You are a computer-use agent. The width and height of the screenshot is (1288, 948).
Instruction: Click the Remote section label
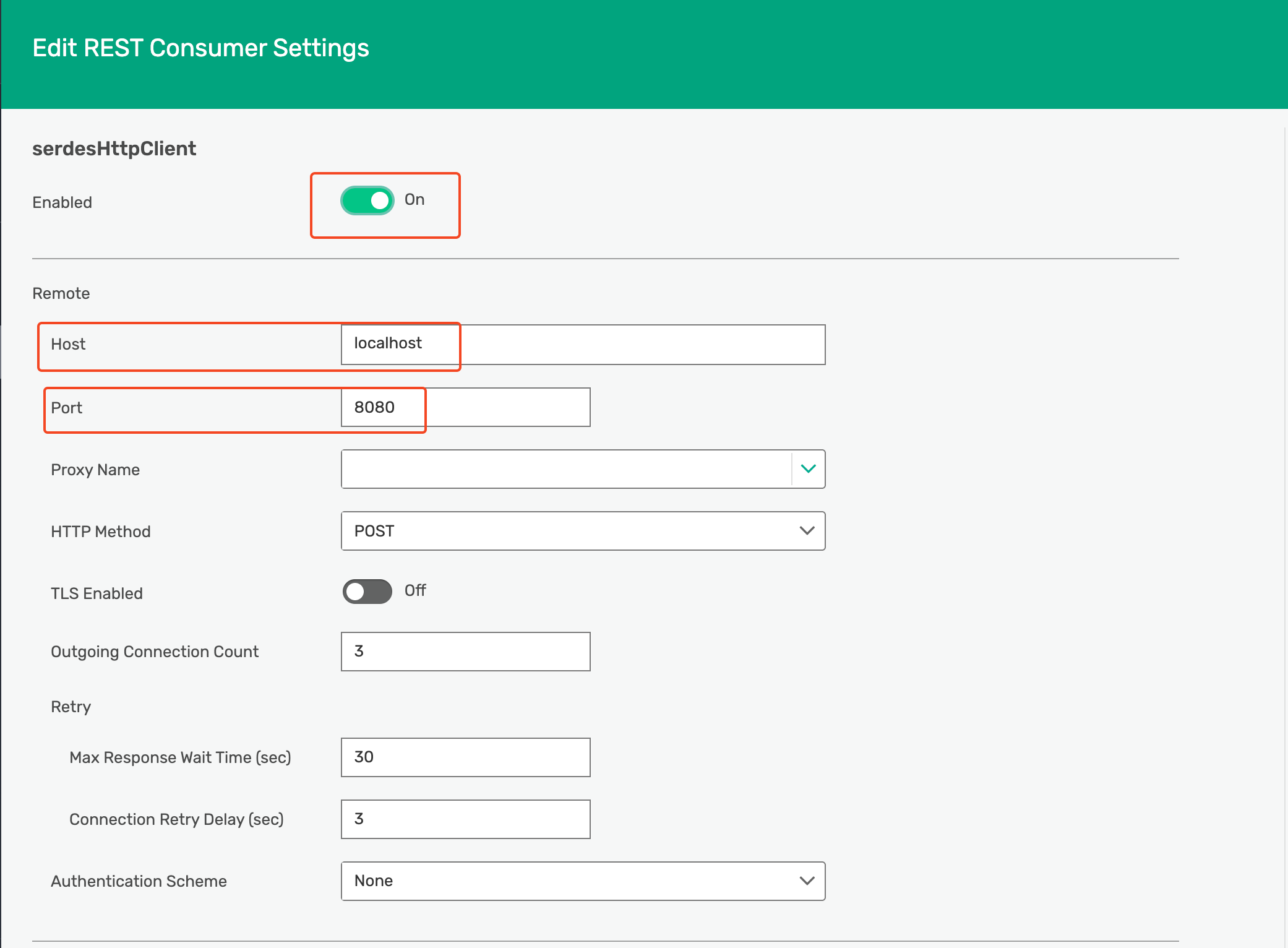[61, 293]
